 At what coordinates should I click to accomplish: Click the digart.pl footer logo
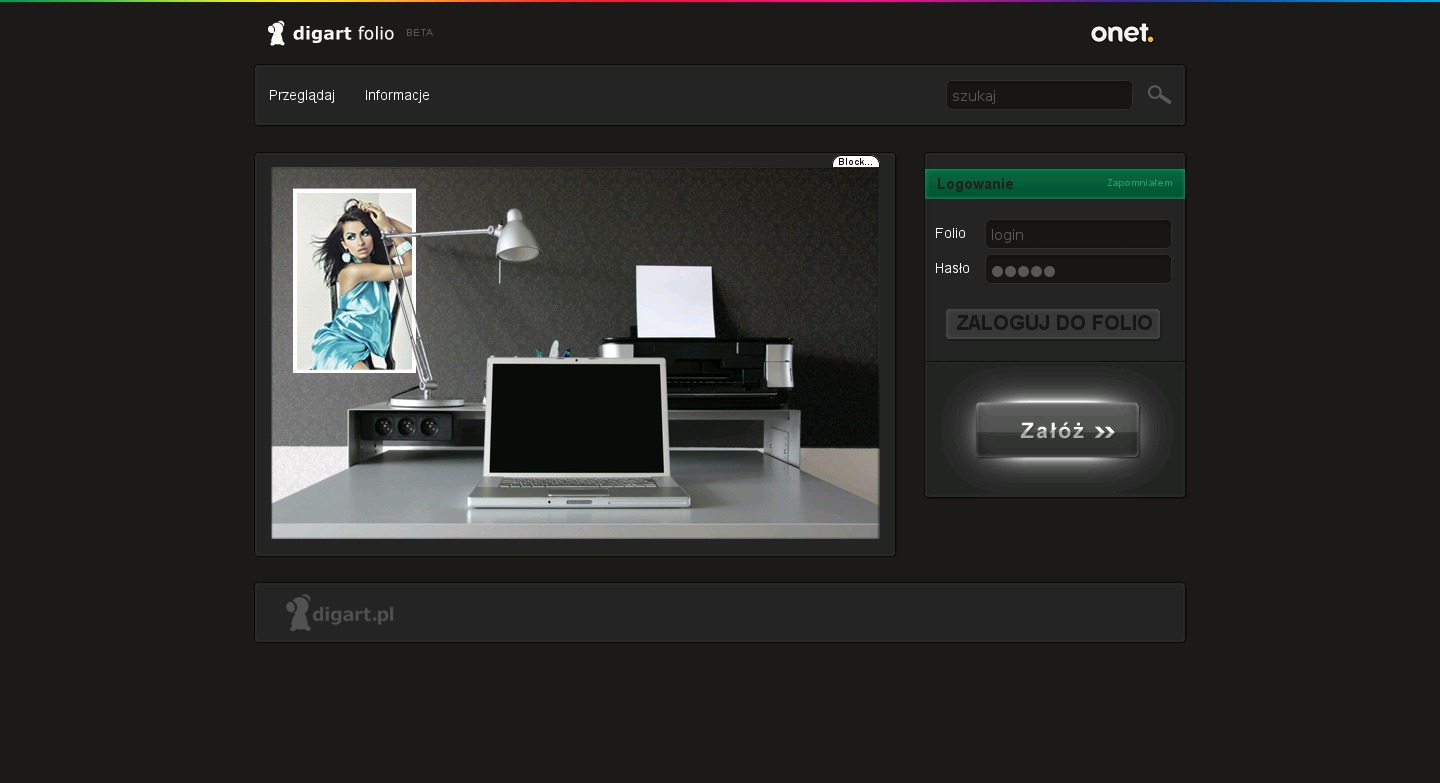coord(340,613)
